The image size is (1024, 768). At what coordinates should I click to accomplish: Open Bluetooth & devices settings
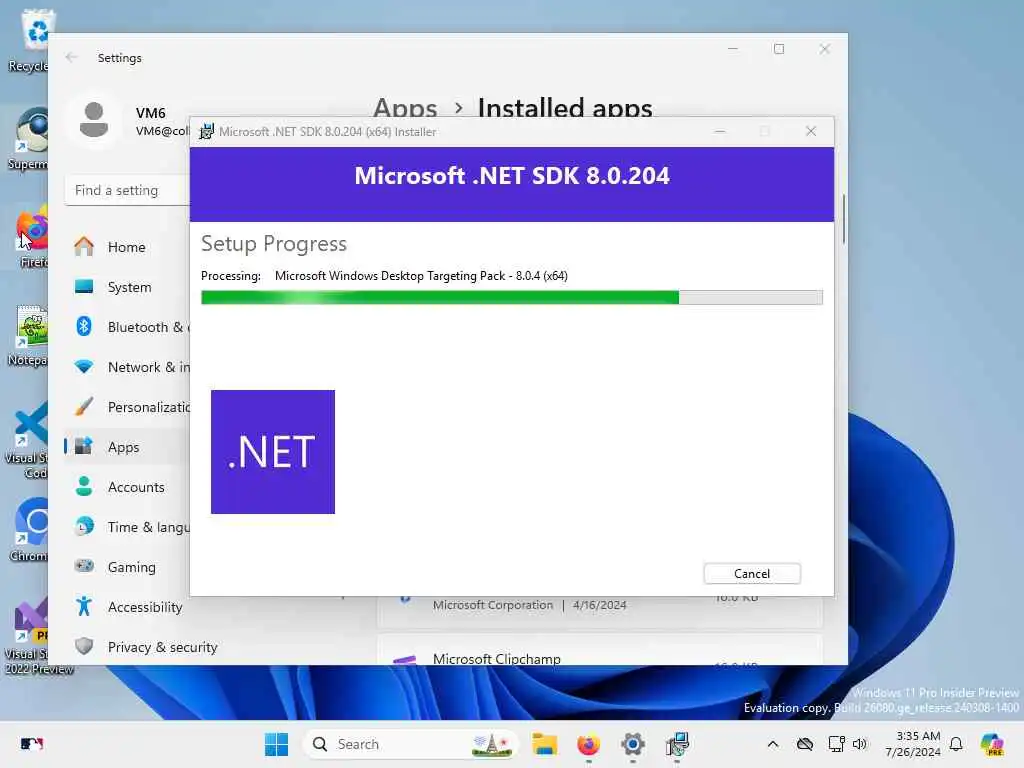(x=127, y=327)
